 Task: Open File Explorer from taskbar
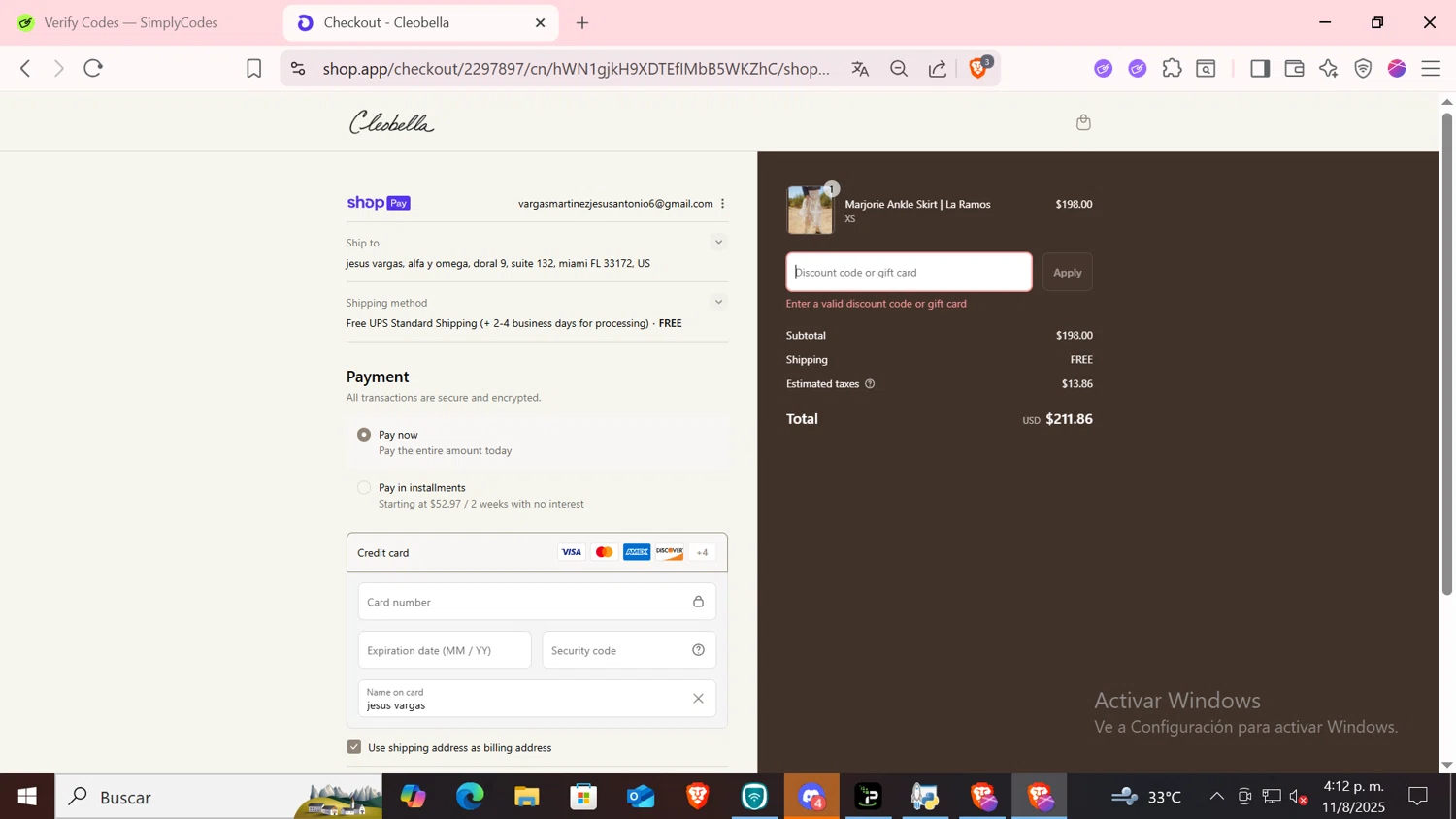coord(527,797)
